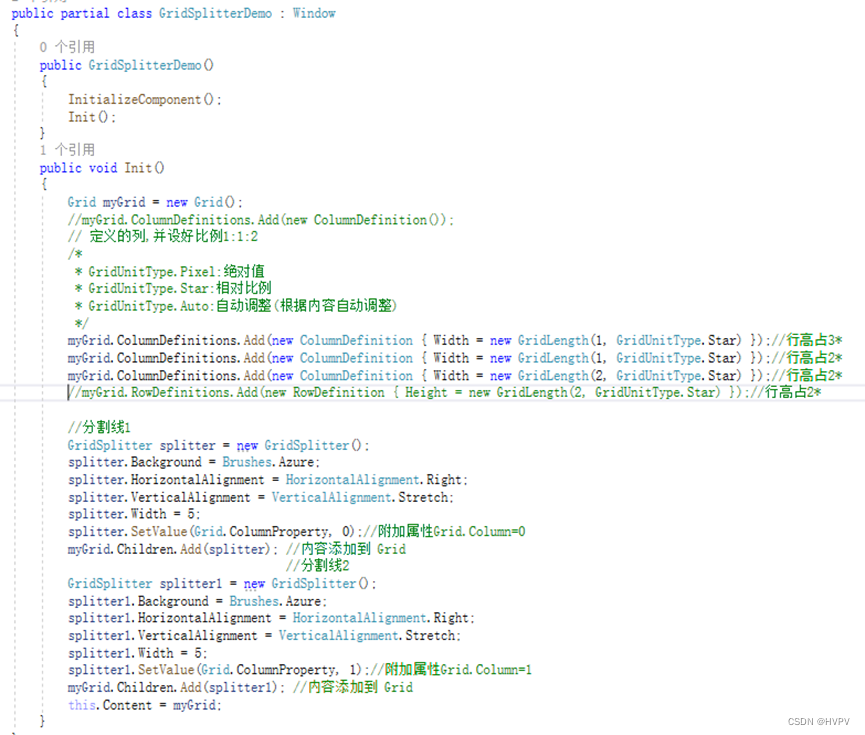
Task: Click the line 'myGrid.Children.Add(splitter1);'
Action: point(177,687)
